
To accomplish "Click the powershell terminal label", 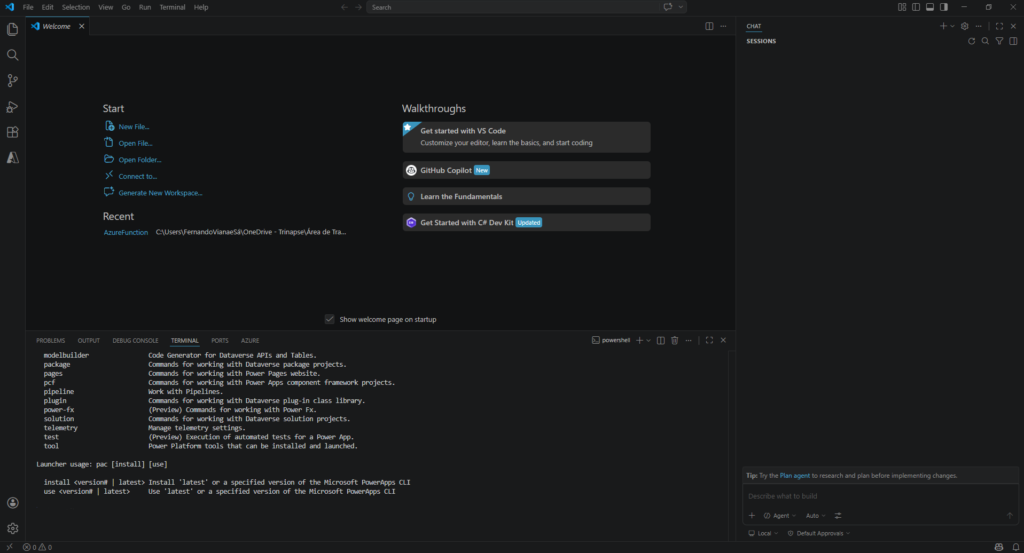I will tap(611, 340).
